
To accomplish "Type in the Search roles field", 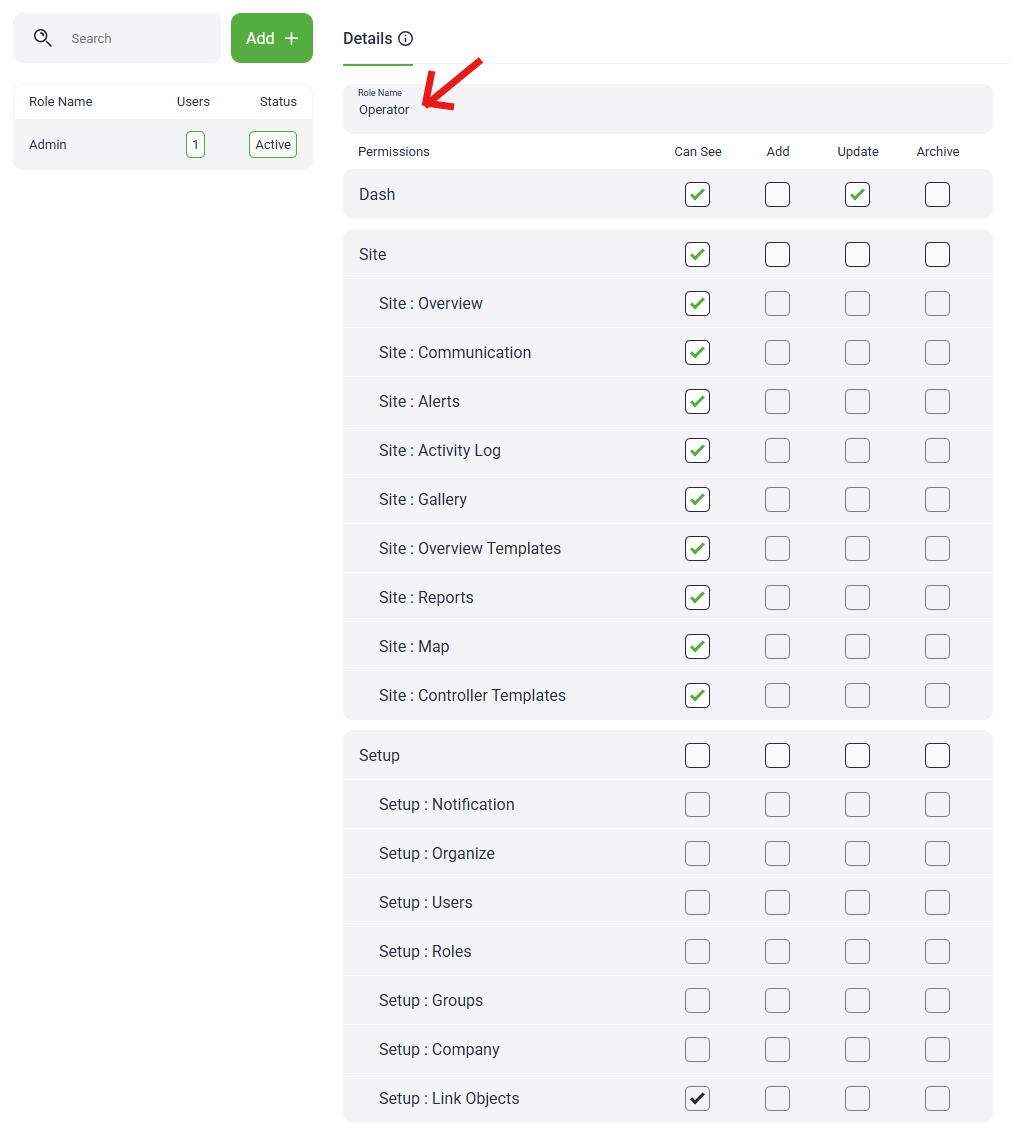I will (x=140, y=39).
